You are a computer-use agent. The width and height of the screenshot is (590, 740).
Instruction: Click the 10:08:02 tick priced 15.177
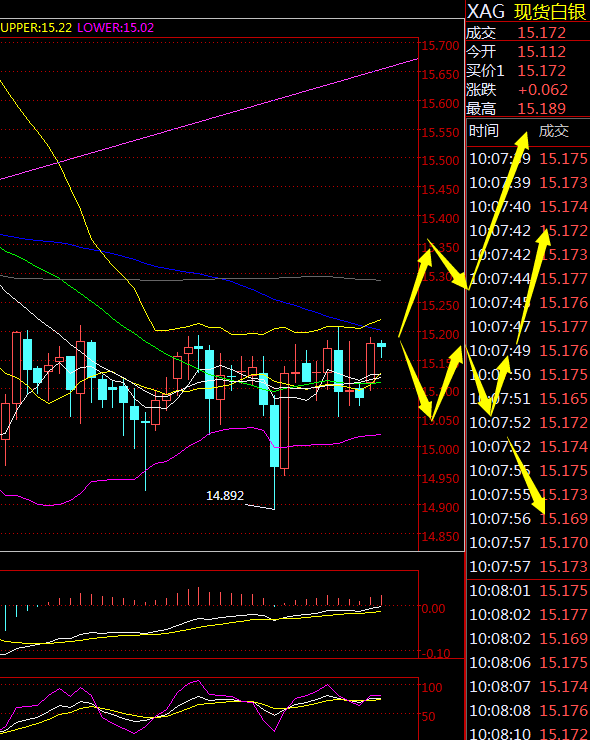click(x=528, y=614)
